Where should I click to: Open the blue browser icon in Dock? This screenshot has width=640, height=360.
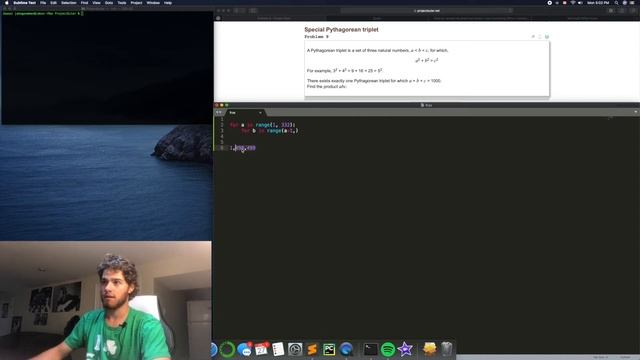[x=346, y=349]
